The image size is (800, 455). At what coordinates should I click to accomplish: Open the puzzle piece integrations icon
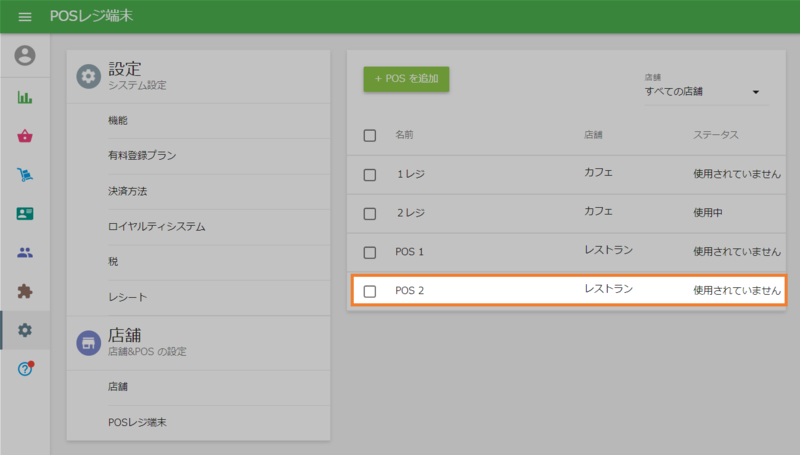(x=25, y=291)
